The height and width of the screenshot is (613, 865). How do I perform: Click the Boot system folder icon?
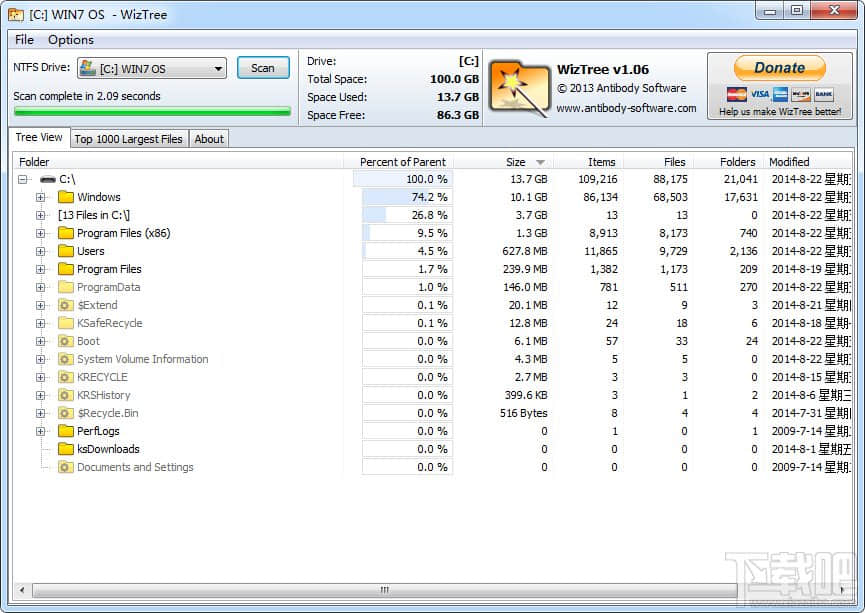click(66, 341)
